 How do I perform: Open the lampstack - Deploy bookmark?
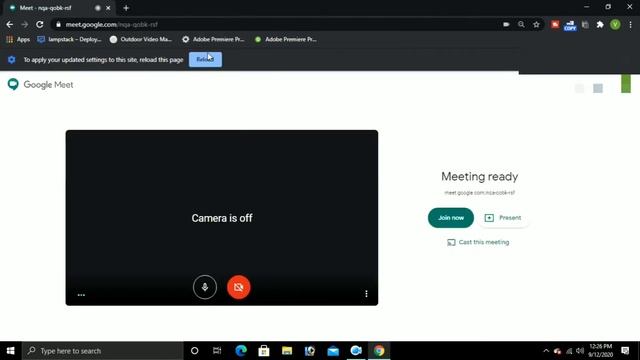(69, 39)
